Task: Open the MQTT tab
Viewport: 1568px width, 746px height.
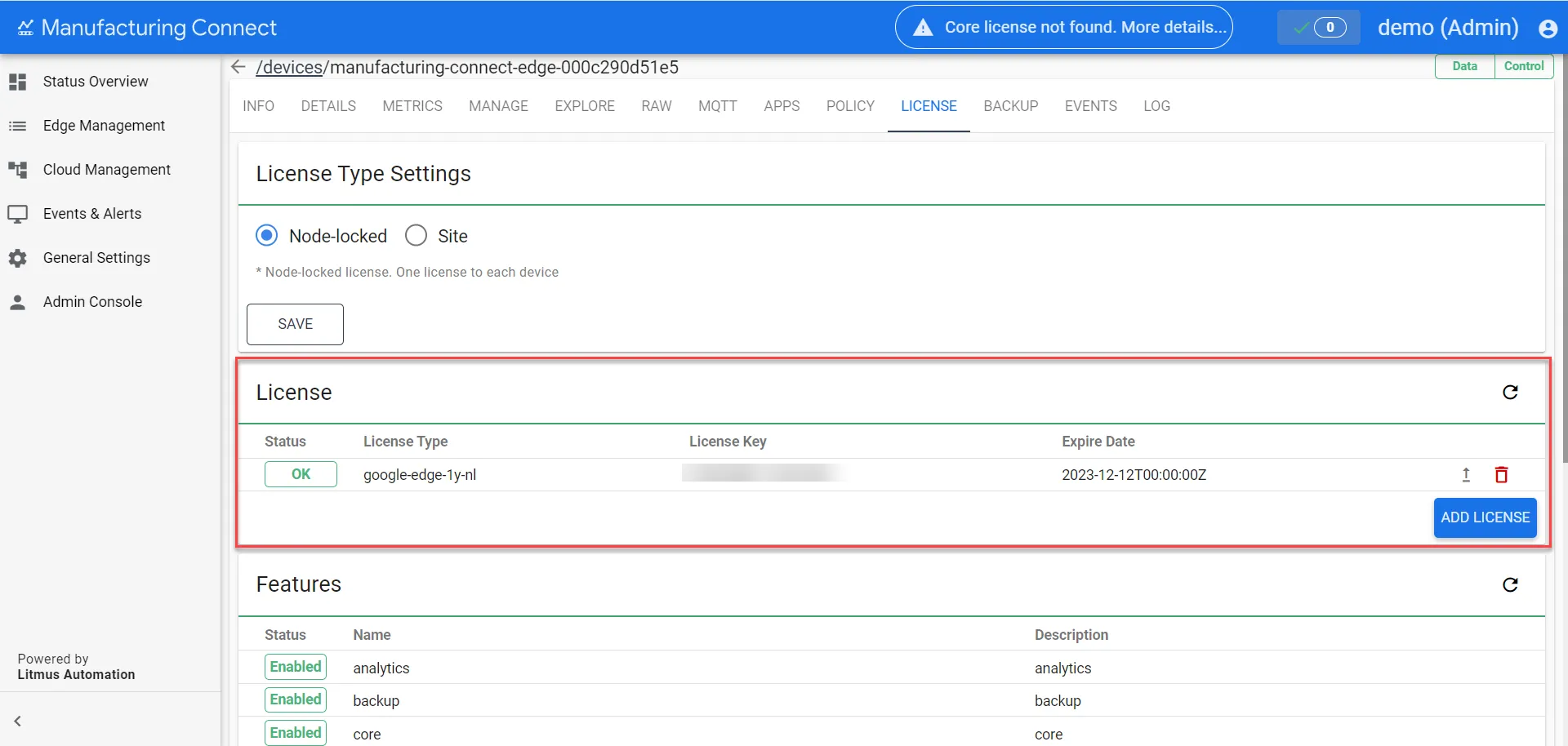Action: [717, 106]
